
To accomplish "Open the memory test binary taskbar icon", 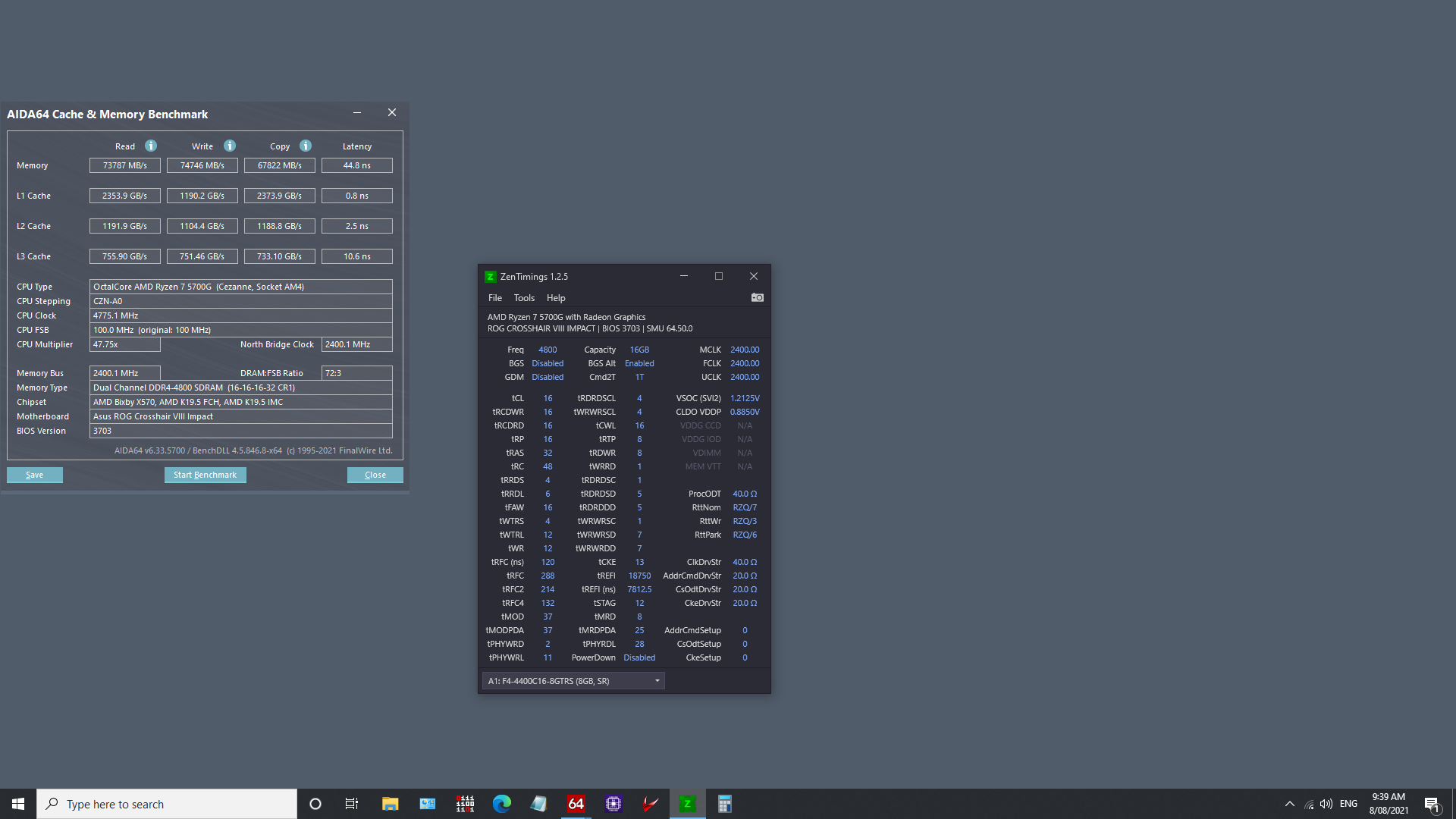I will pyautogui.click(x=465, y=804).
